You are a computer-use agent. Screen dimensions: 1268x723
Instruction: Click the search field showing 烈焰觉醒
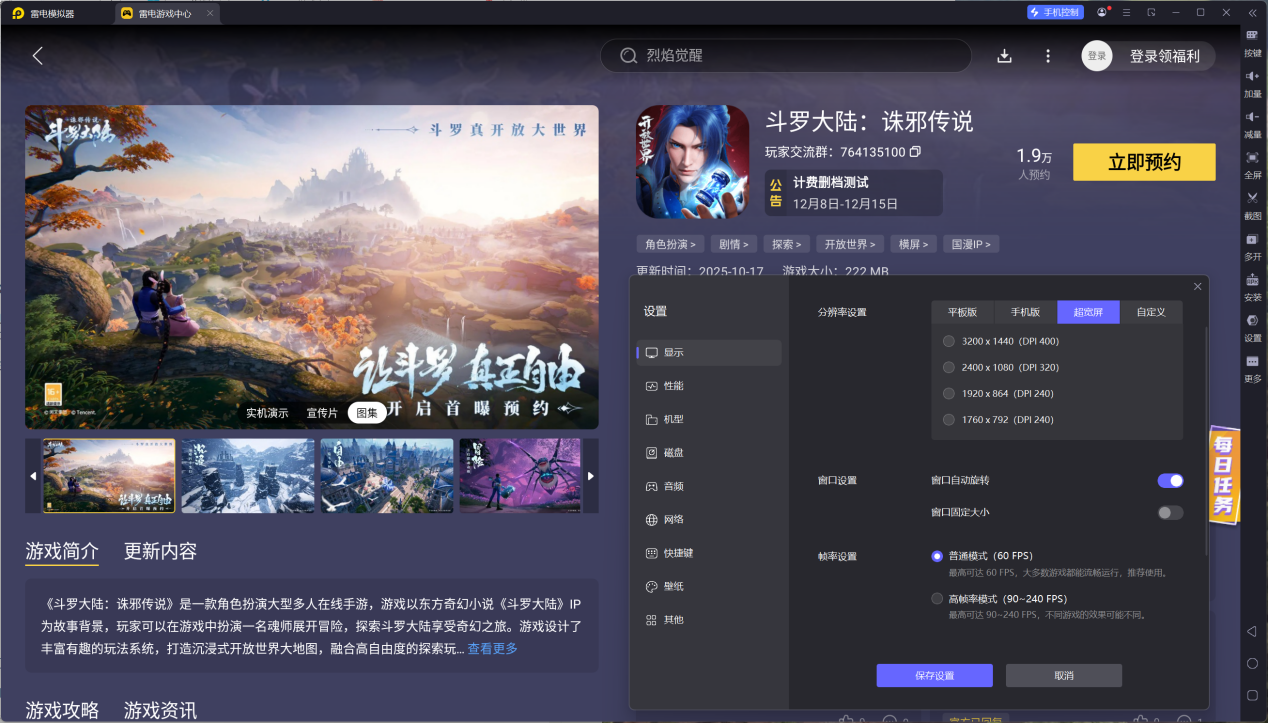785,55
